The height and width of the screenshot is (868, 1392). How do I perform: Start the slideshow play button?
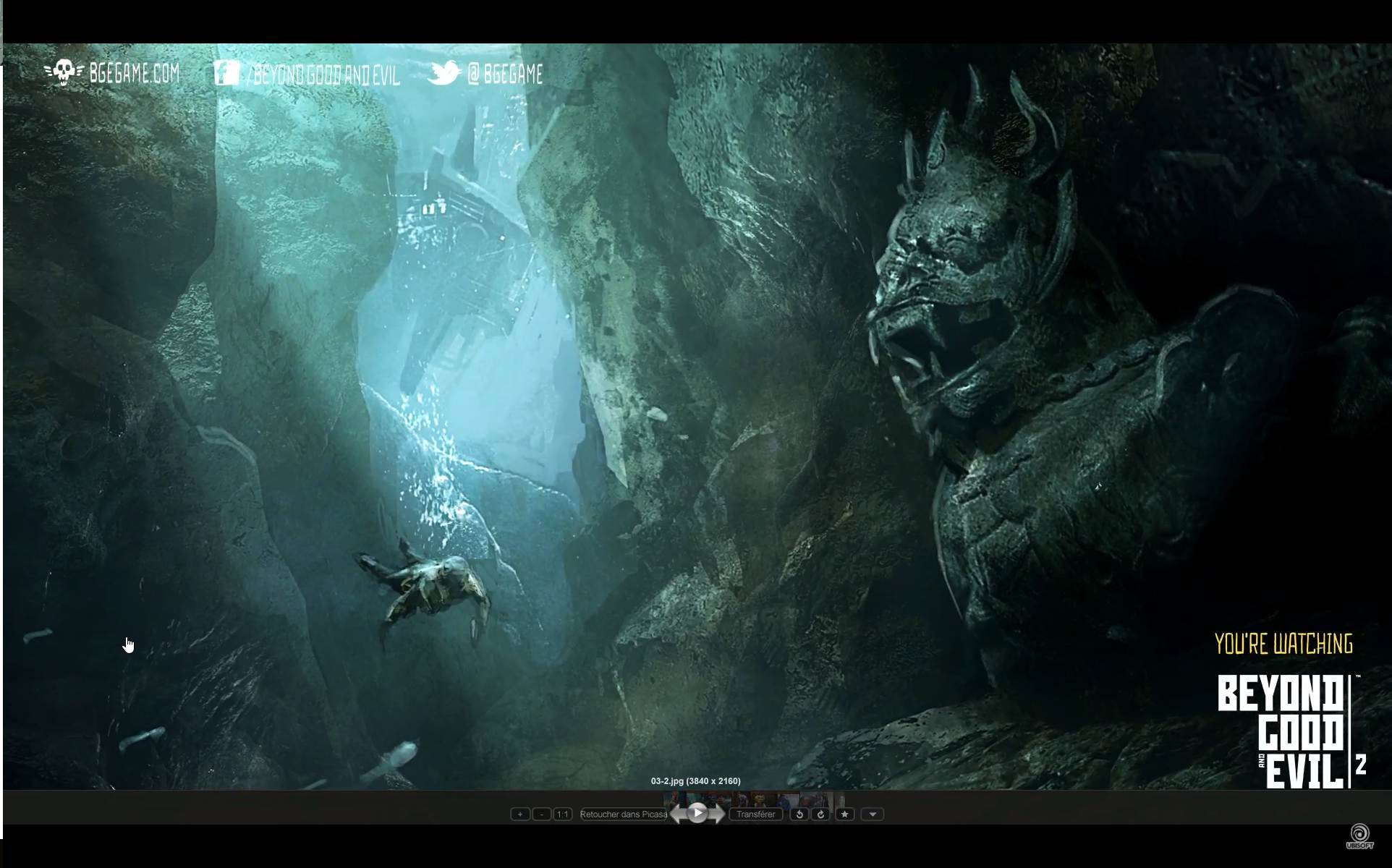tap(697, 813)
